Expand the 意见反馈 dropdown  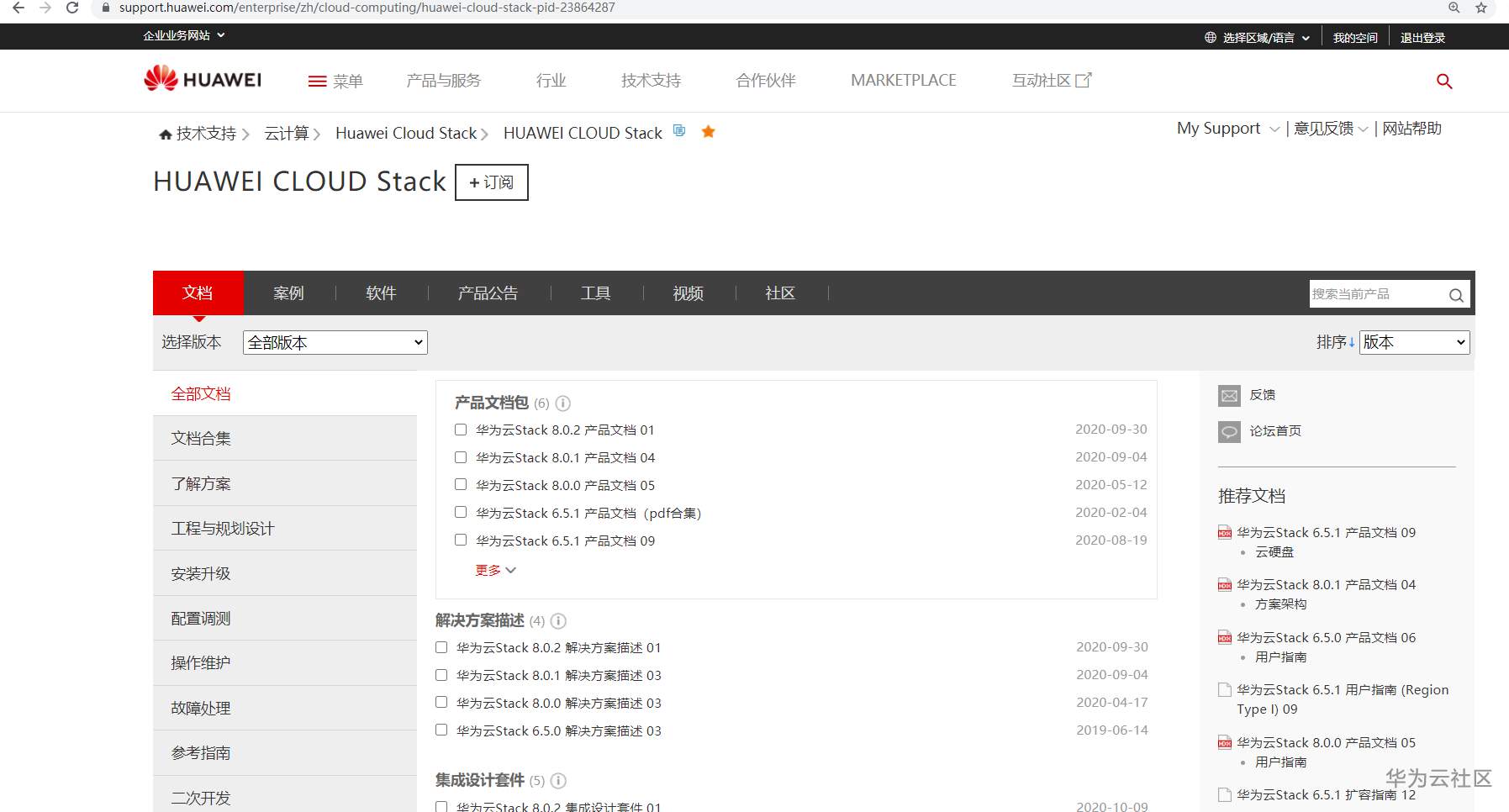(1331, 129)
